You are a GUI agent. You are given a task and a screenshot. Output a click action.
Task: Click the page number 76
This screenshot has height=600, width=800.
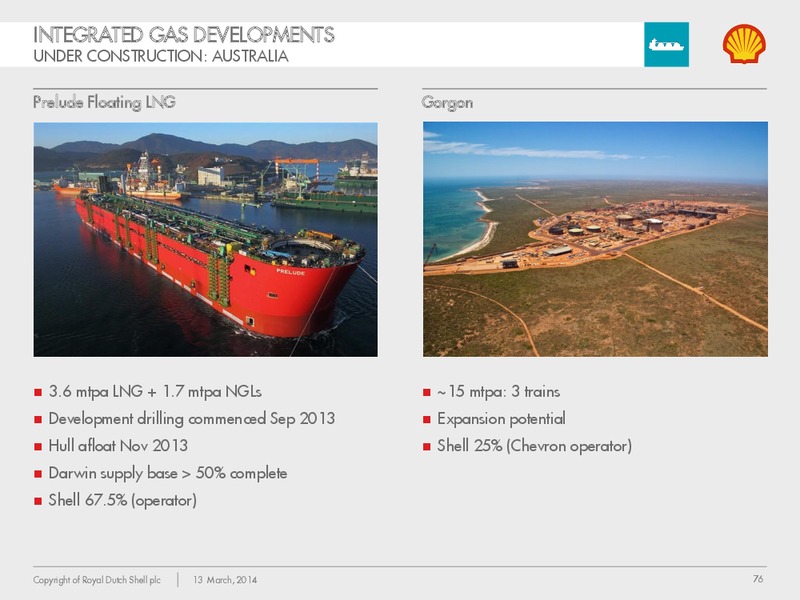tap(758, 579)
